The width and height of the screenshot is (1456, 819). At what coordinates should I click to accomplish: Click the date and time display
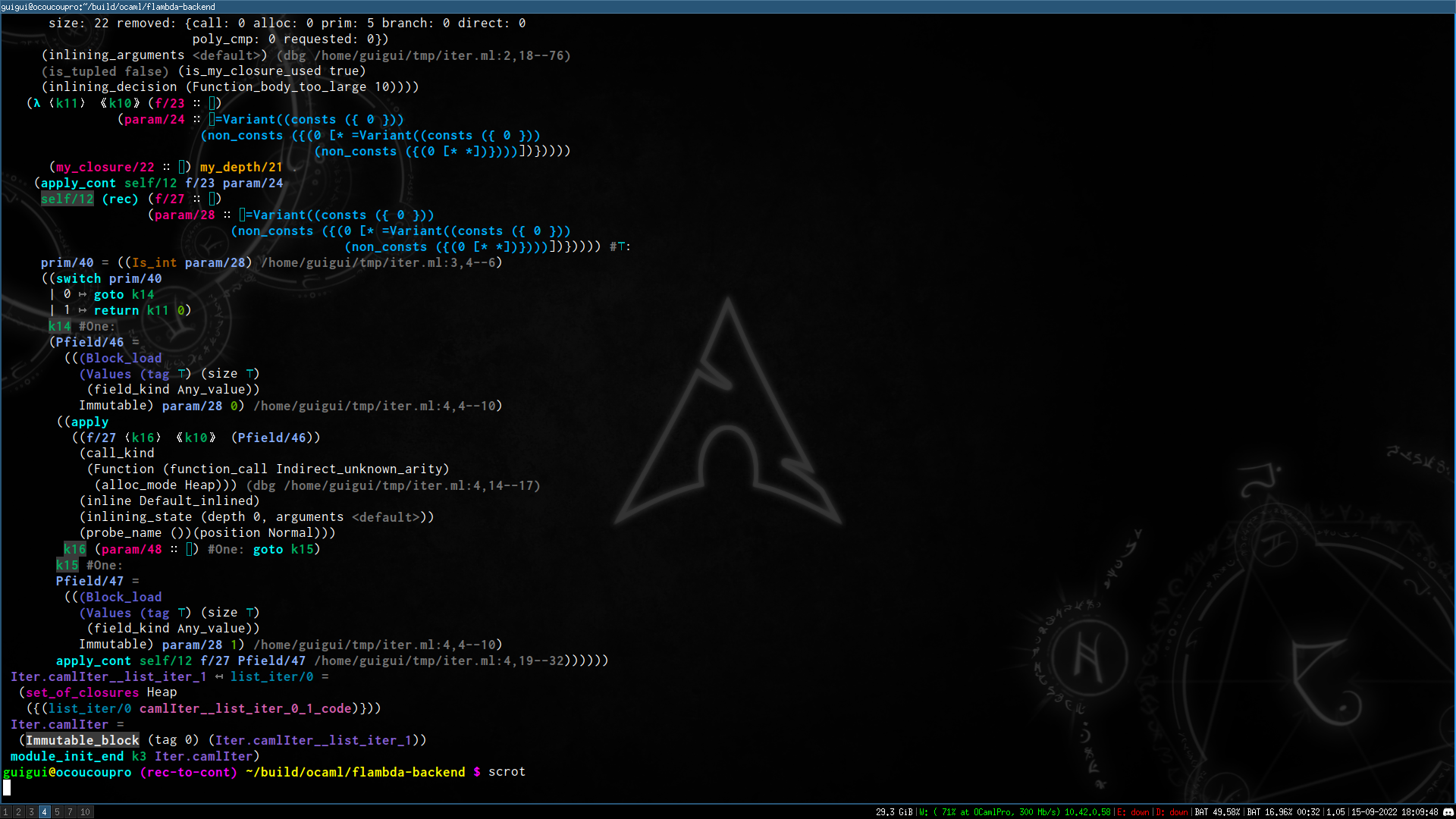pos(1394,812)
